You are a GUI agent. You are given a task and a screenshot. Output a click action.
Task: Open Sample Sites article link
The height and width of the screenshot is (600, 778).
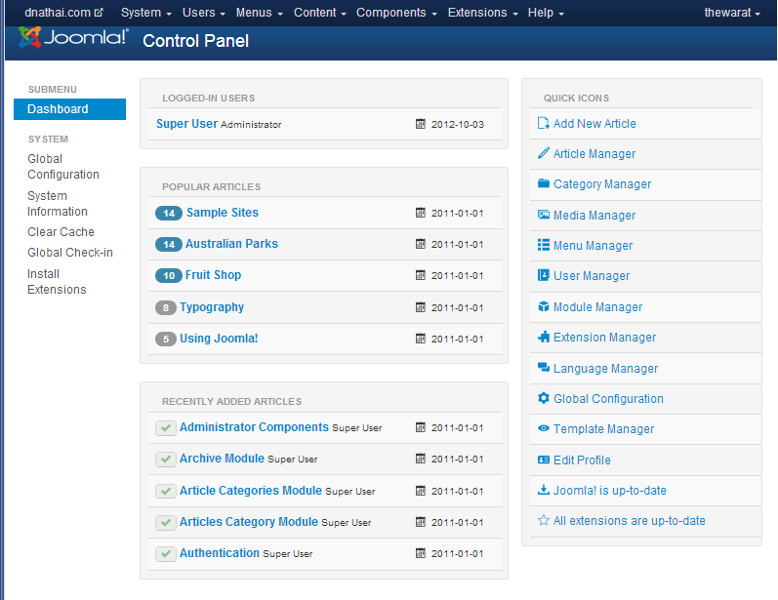[222, 212]
